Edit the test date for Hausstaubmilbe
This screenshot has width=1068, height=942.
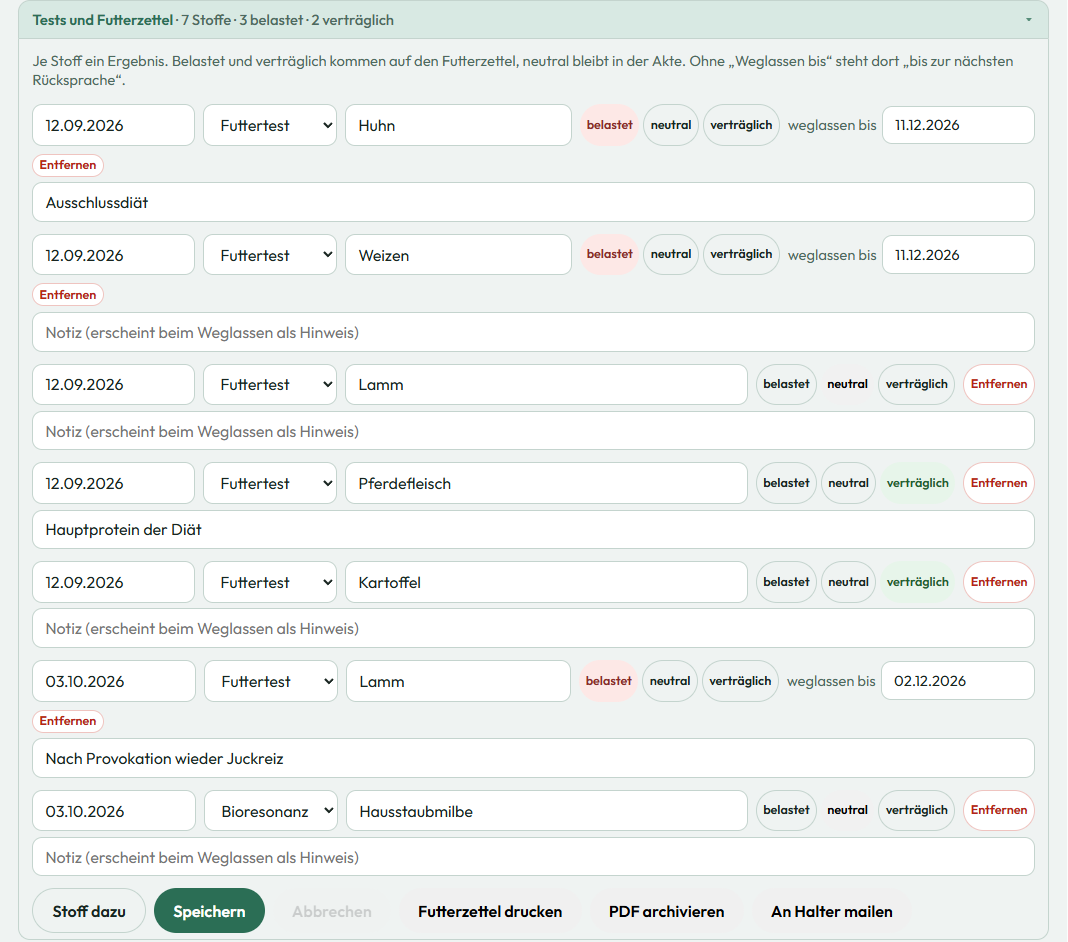tap(114, 811)
